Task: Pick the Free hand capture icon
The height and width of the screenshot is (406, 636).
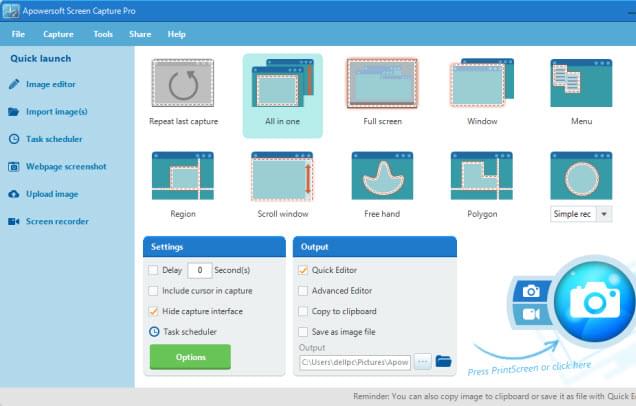Action: pos(382,176)
